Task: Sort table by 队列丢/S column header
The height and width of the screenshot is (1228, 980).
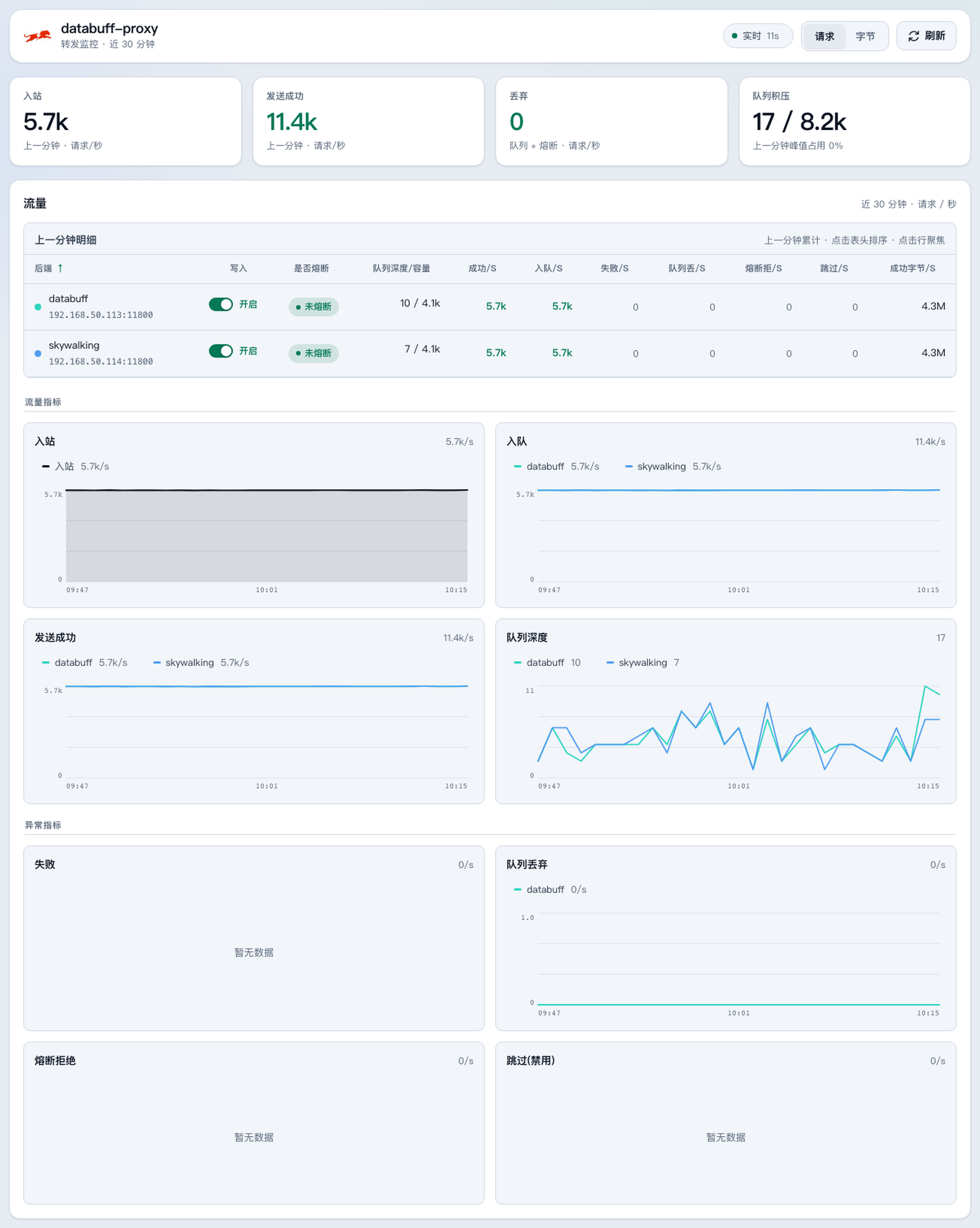Action: [687, 268]
